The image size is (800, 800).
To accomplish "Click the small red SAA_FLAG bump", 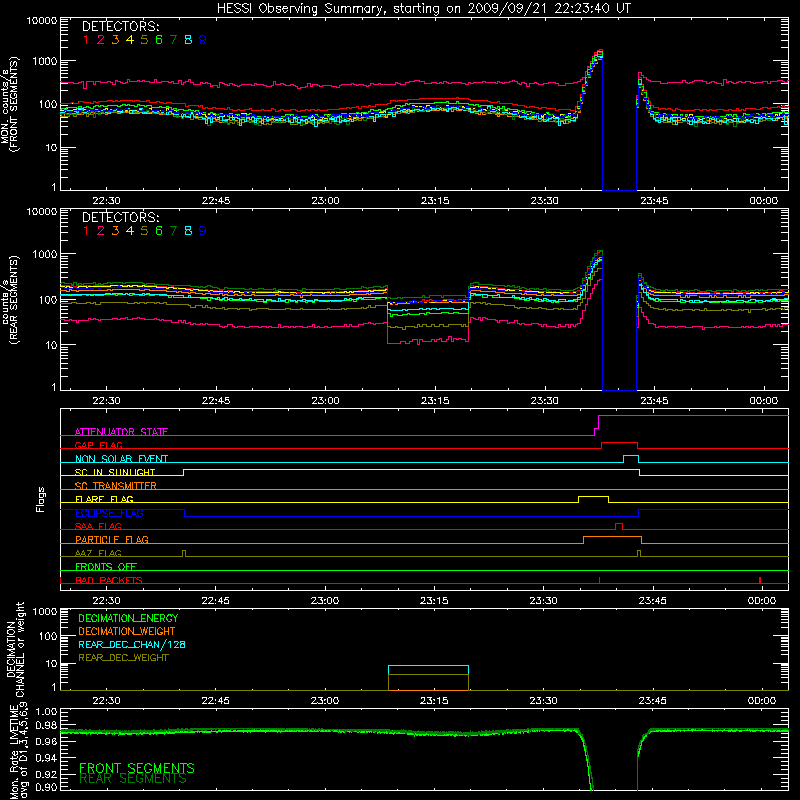I will click(x=619, y=525).
